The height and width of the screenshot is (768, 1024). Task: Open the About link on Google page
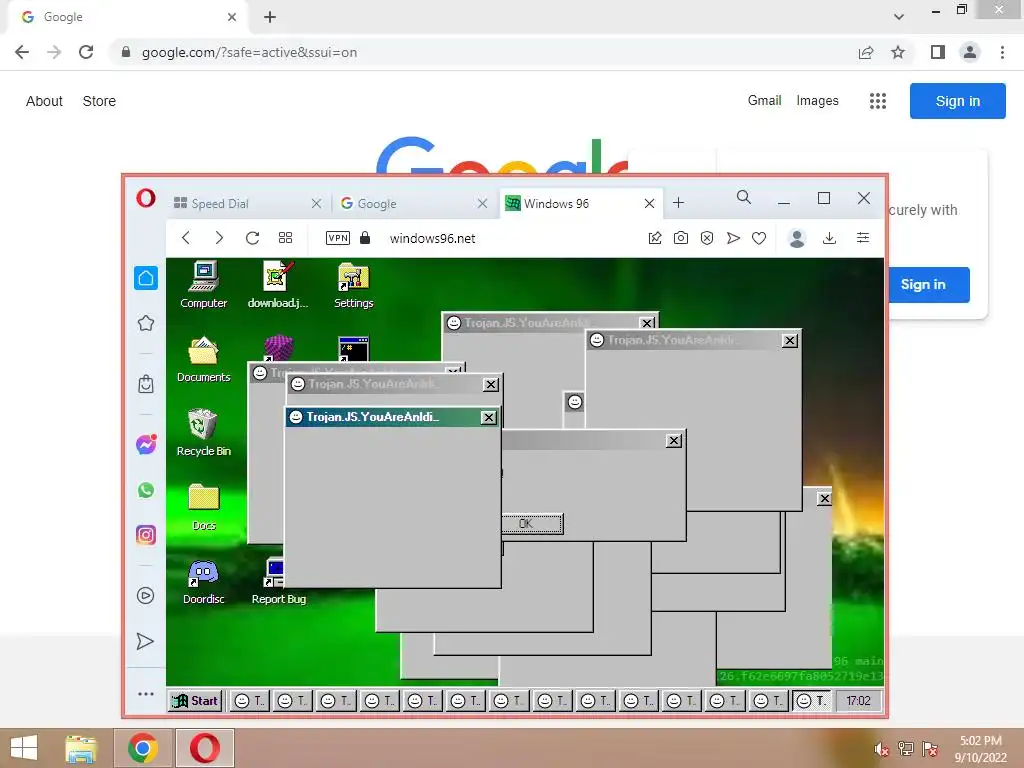44,101
